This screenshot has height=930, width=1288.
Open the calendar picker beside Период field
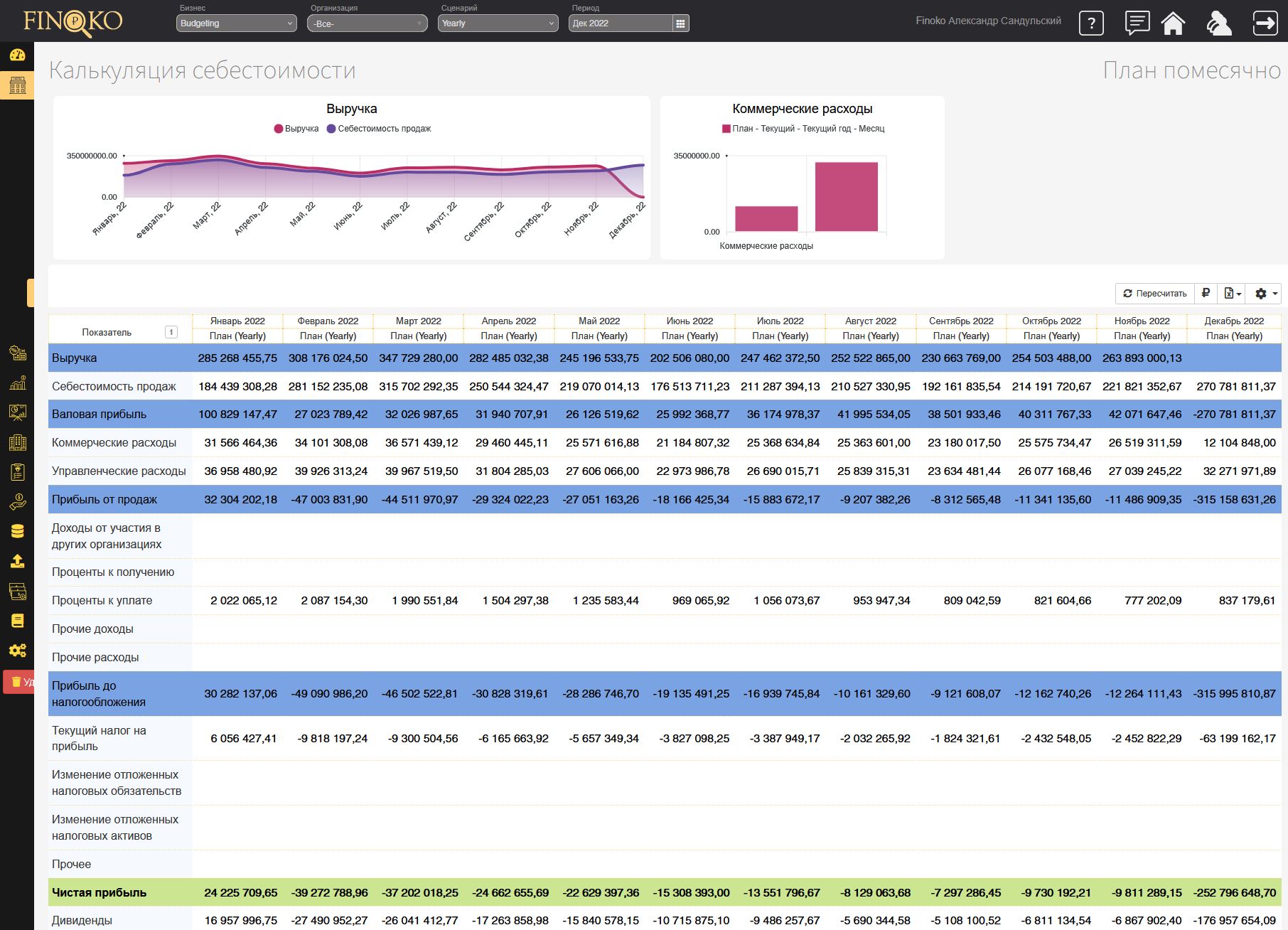point(680,23)
